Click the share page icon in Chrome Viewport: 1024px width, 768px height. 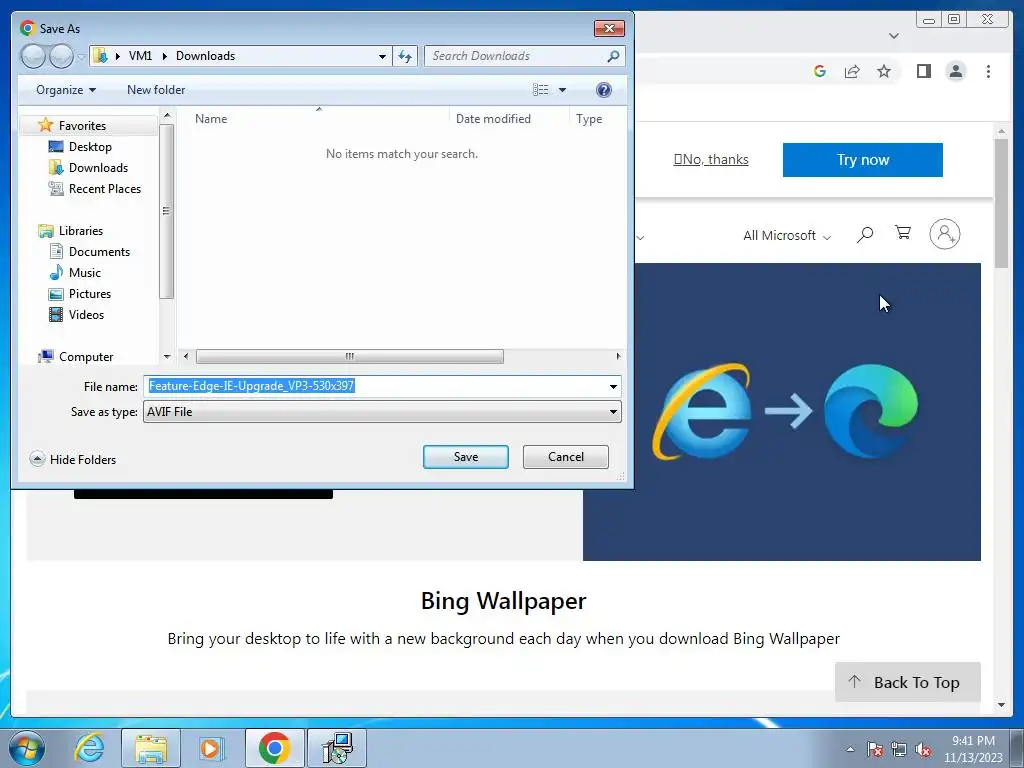[x=852, y=71]
